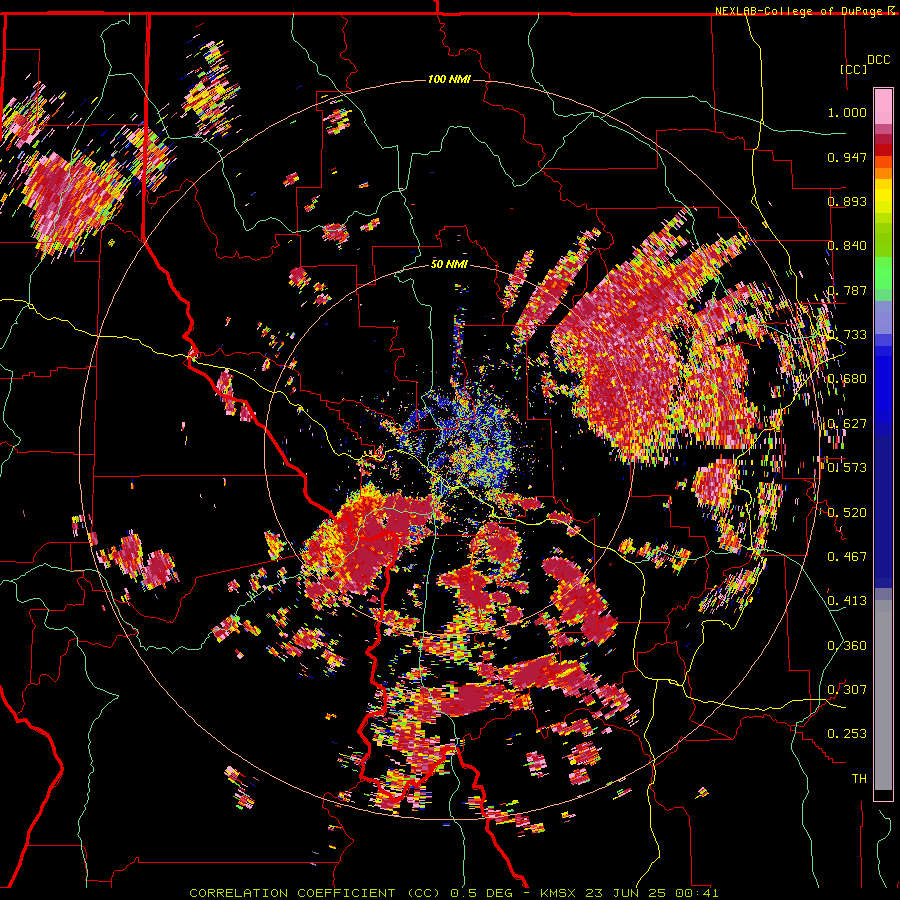The image size is (900, 900).
Task: Click the 0.467 color scale label
Action: click(x=847, y=556)
